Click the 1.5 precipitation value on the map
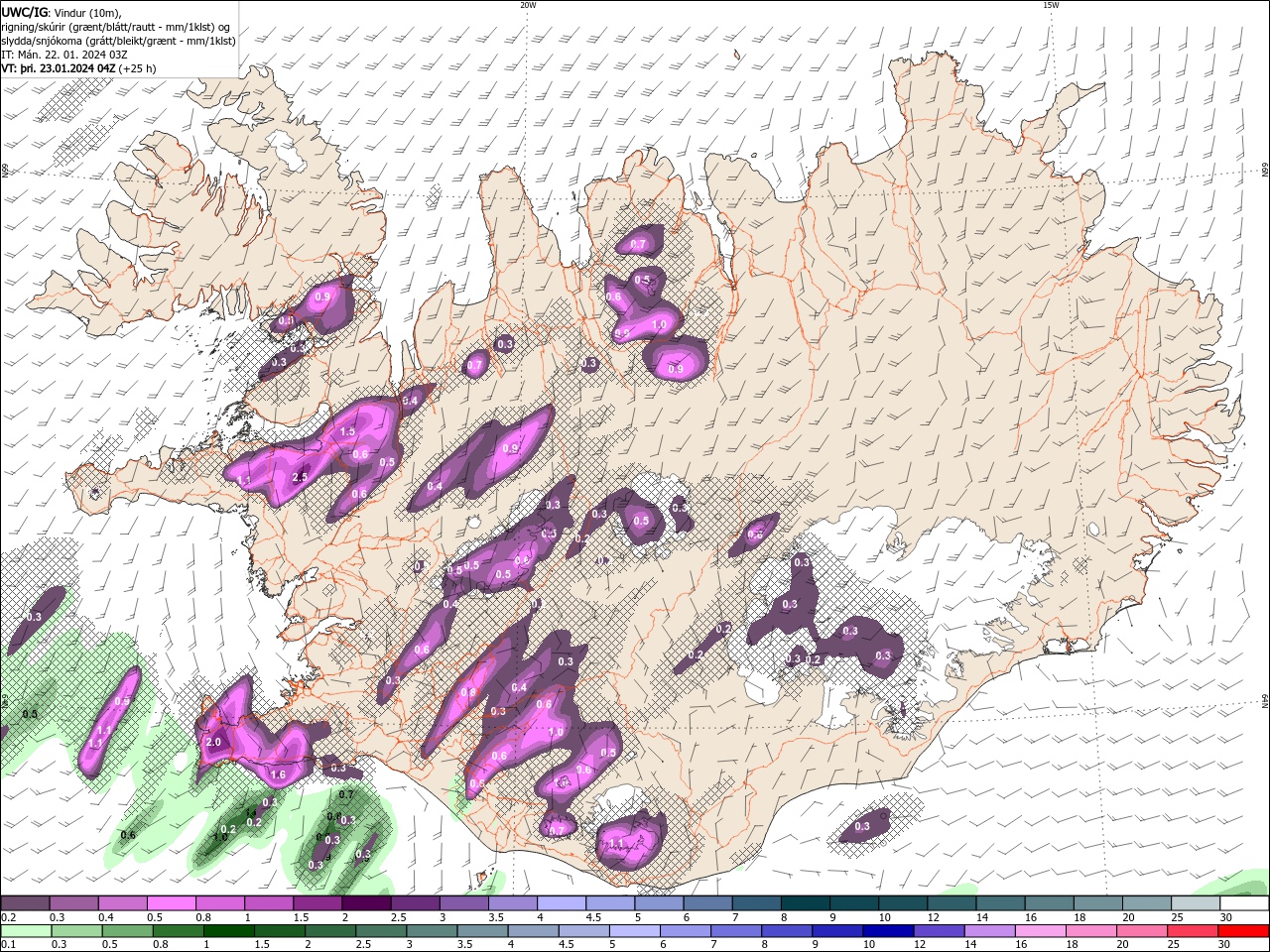 347,432
